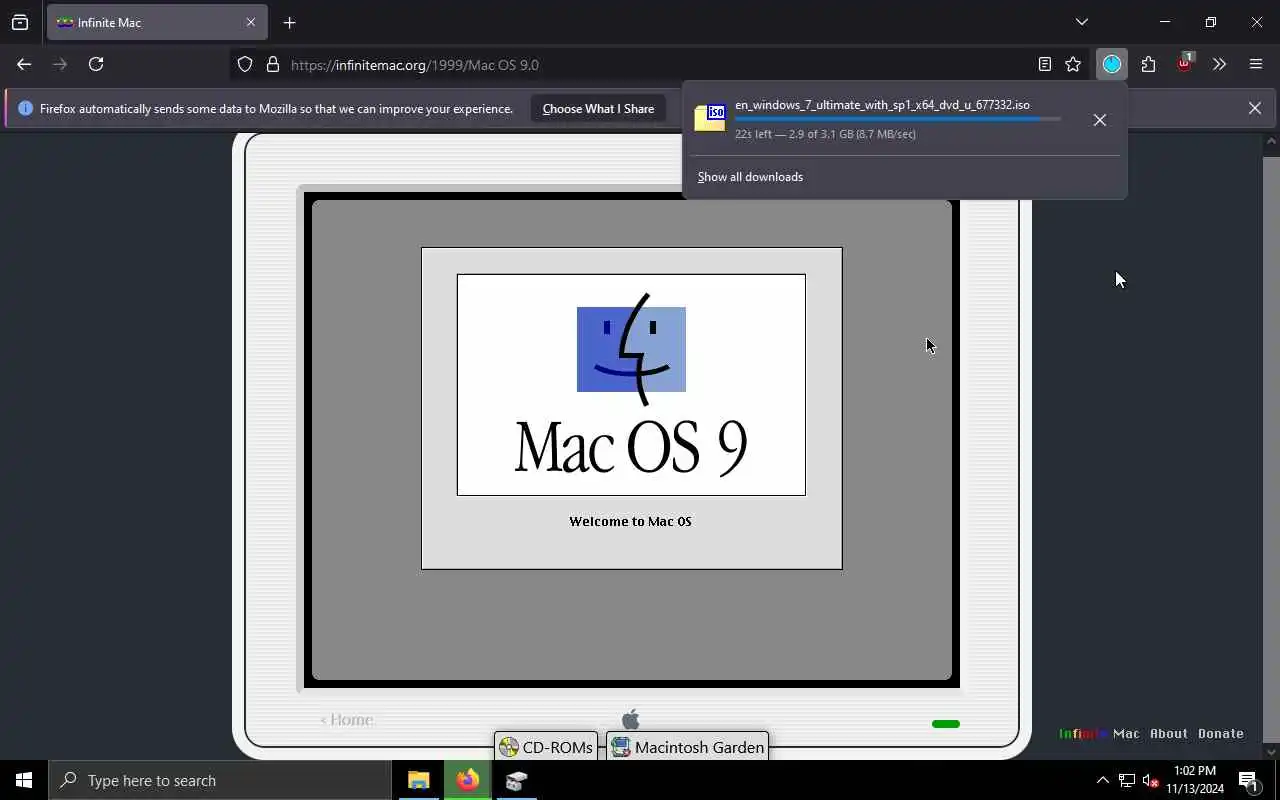Viewport: 1280px width, 800px height.
Task: Open the uBlock Origin extension
Action: (x=1185, y=64)
